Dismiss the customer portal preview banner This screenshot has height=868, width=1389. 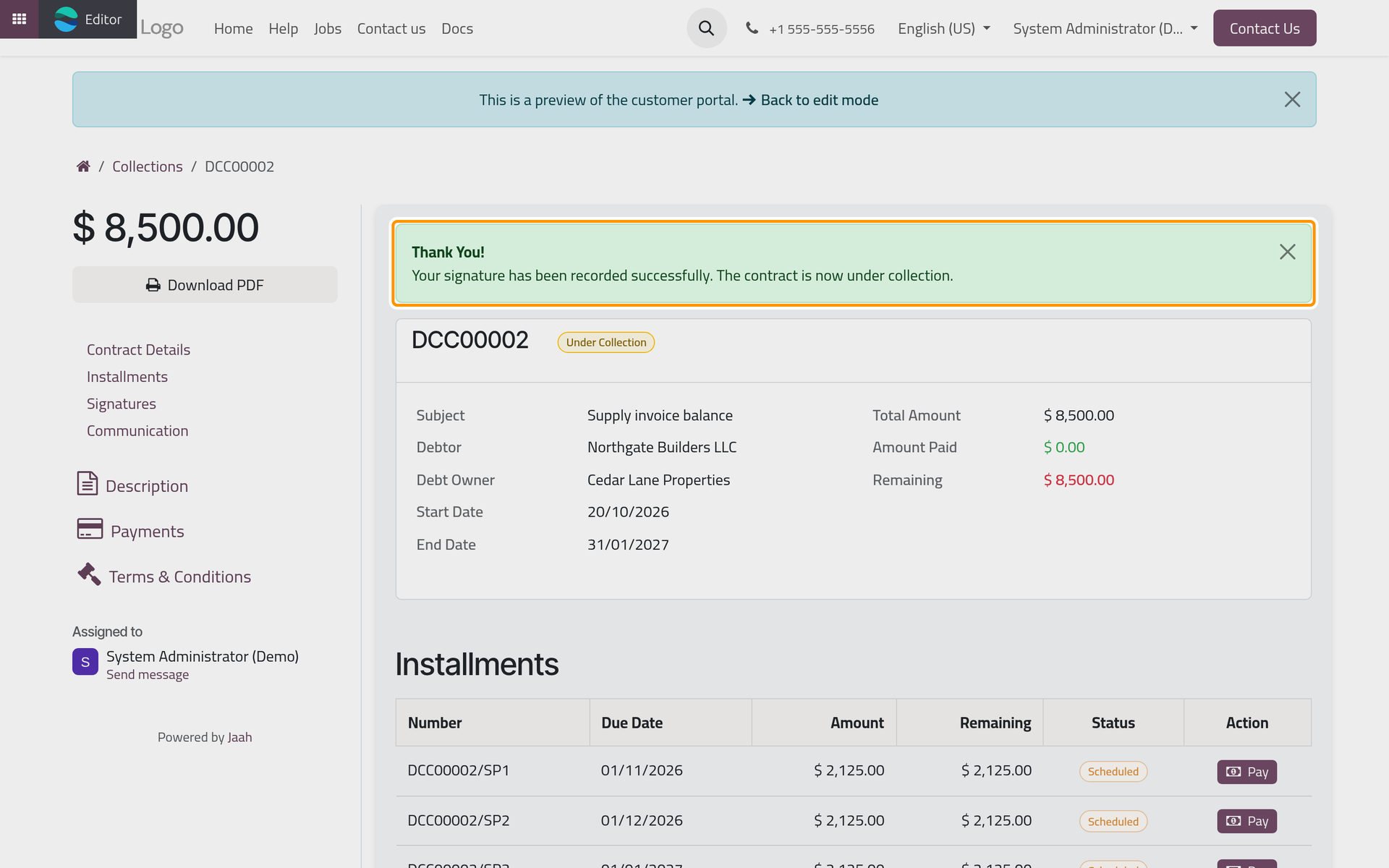coord(1292,100)
